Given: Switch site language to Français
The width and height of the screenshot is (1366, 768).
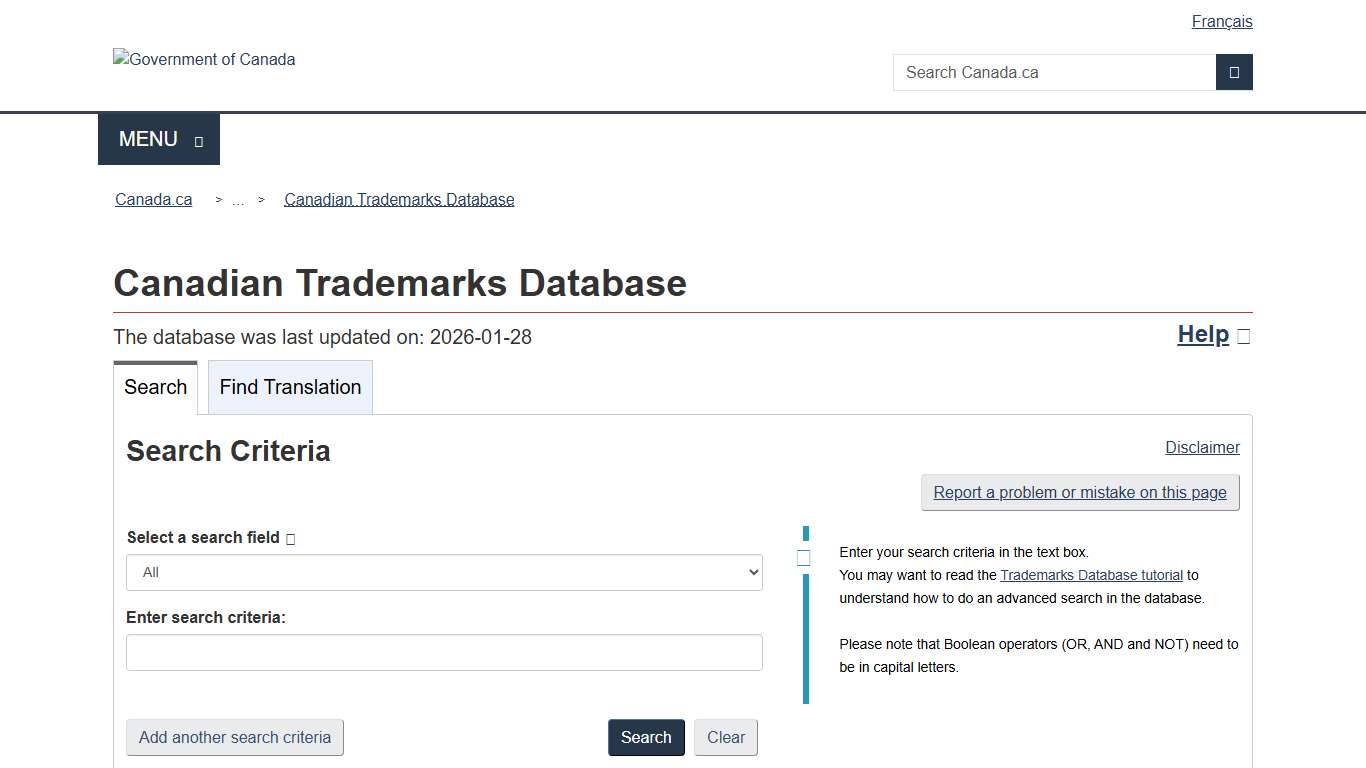Looking at the screenshot, I should pyautogui.click(x=1221, y=21).
